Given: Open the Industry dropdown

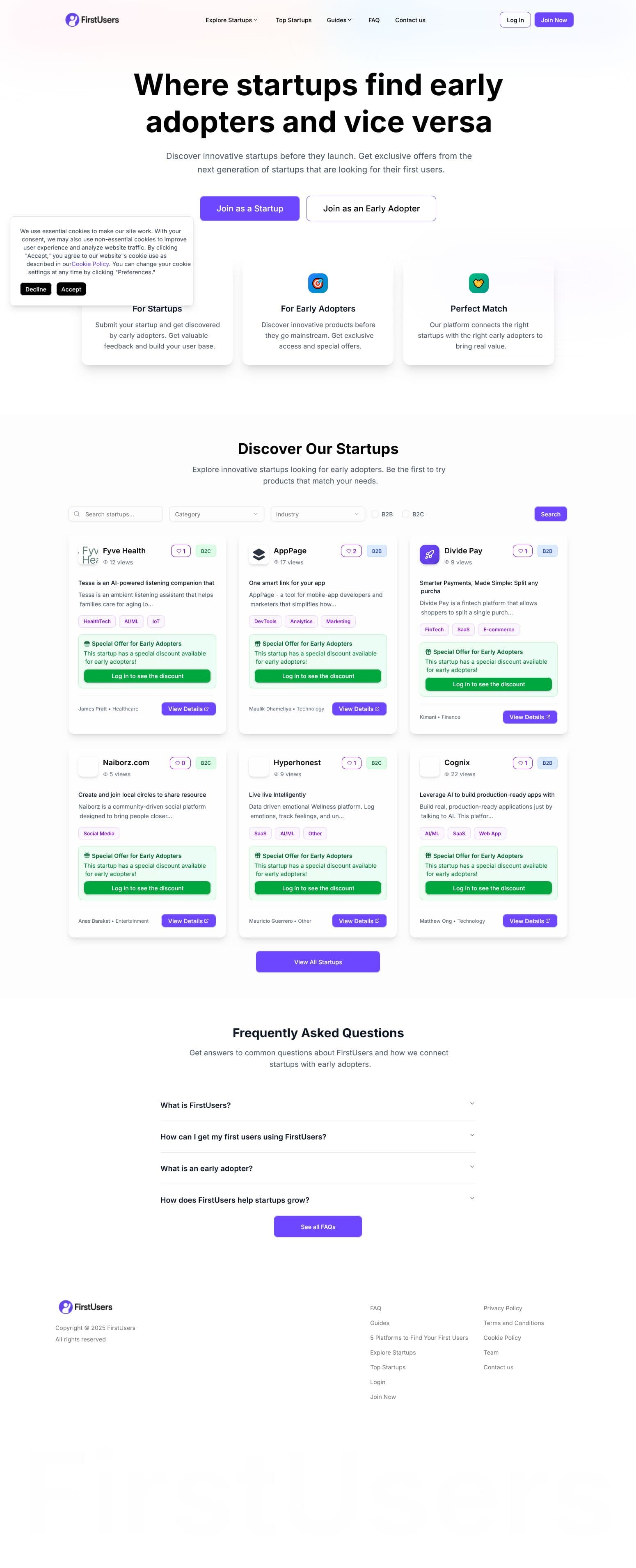Looking at the screenshot, I should [x=317, y=514].
